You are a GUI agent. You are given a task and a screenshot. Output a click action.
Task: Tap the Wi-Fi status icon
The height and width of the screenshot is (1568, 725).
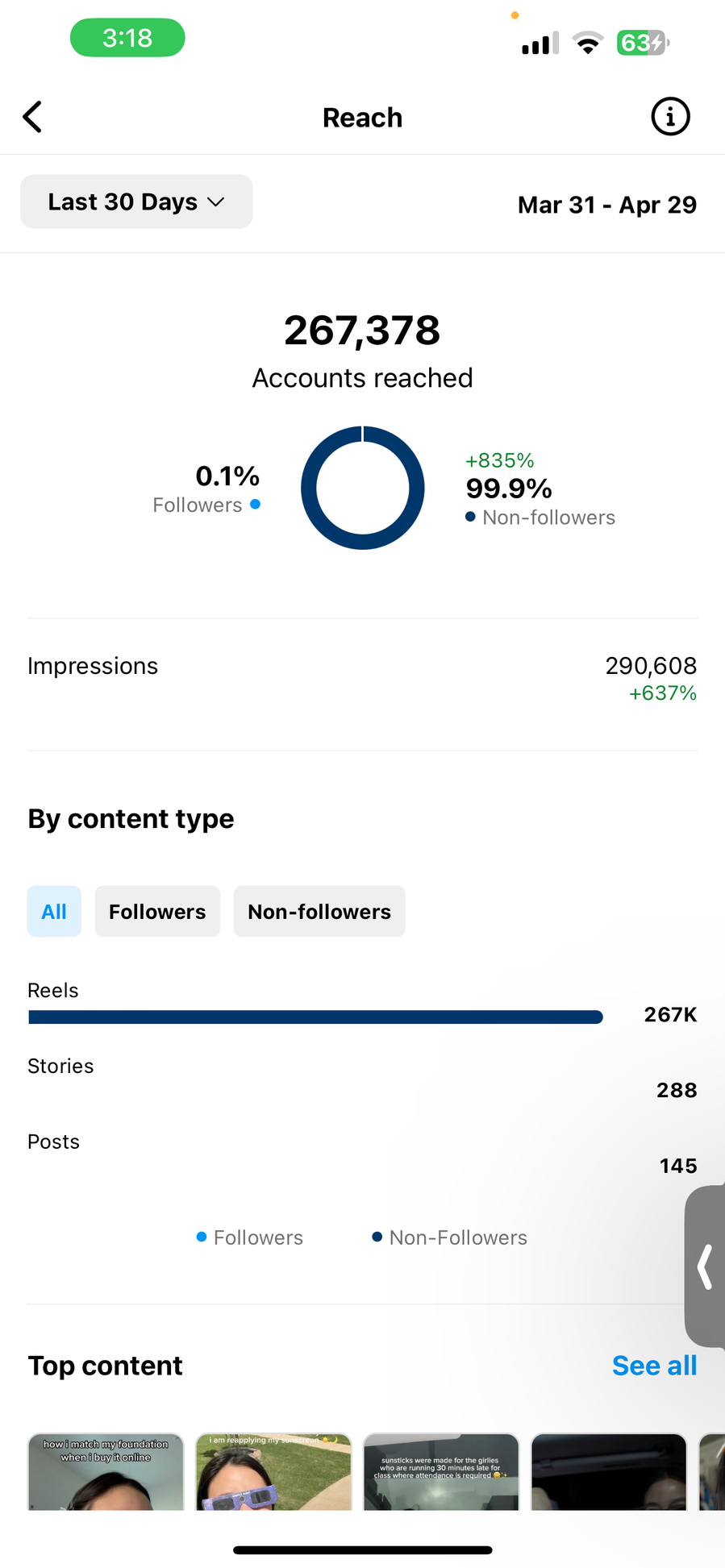click(588, 43)
